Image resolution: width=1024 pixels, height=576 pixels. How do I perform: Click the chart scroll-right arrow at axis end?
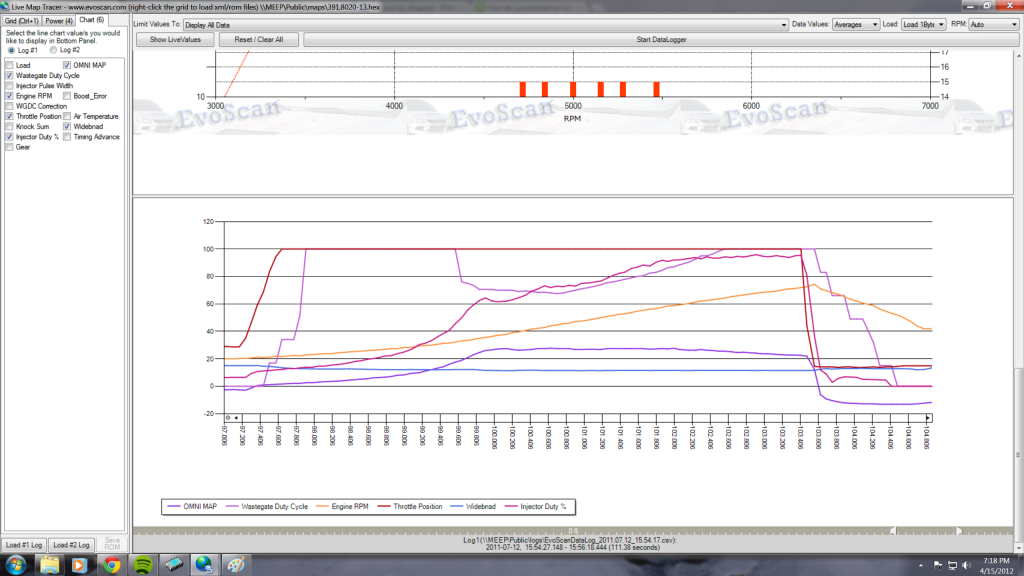928,418
